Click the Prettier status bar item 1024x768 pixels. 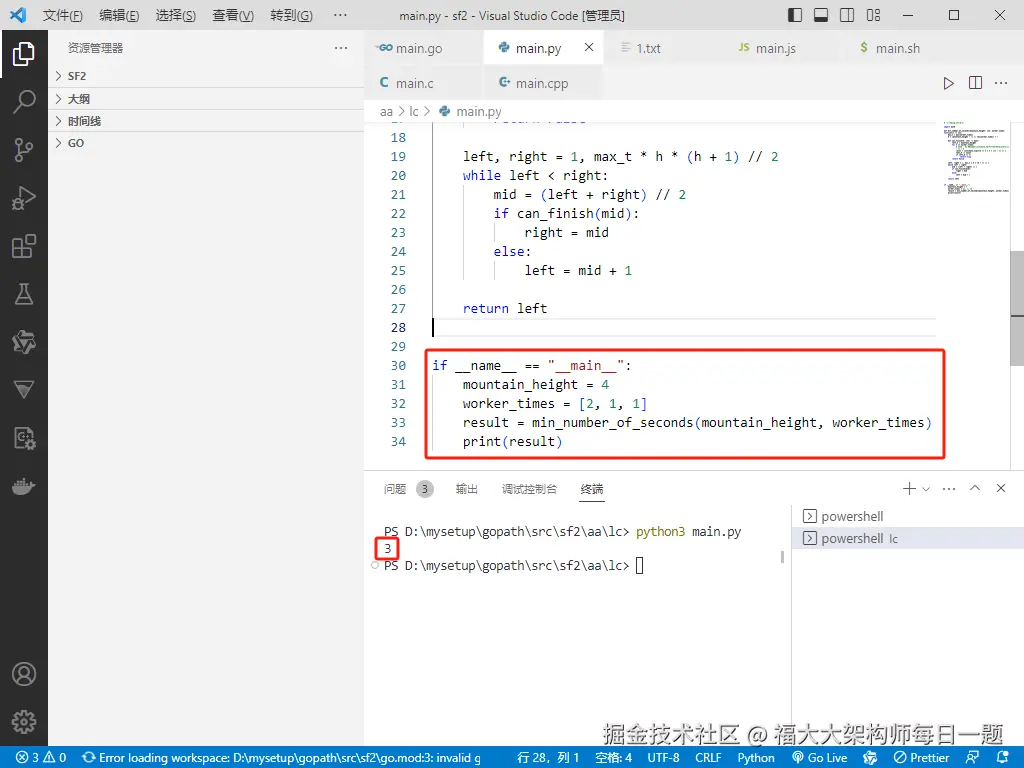(x=921, y=758)
